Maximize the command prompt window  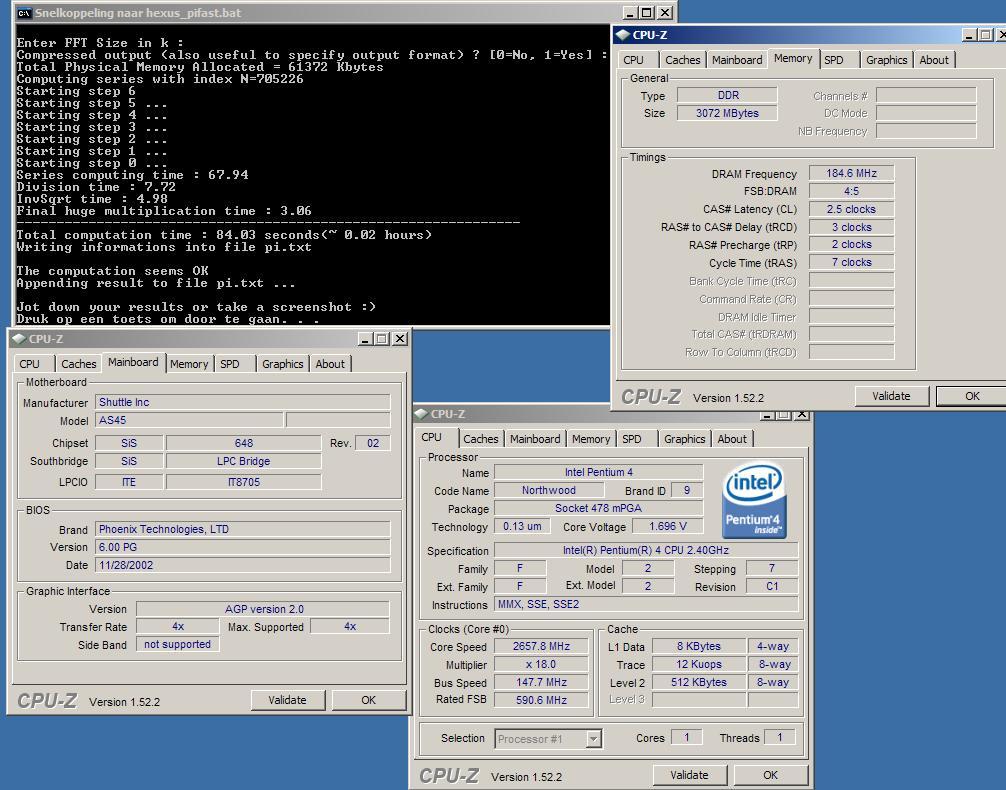point(647,13)
